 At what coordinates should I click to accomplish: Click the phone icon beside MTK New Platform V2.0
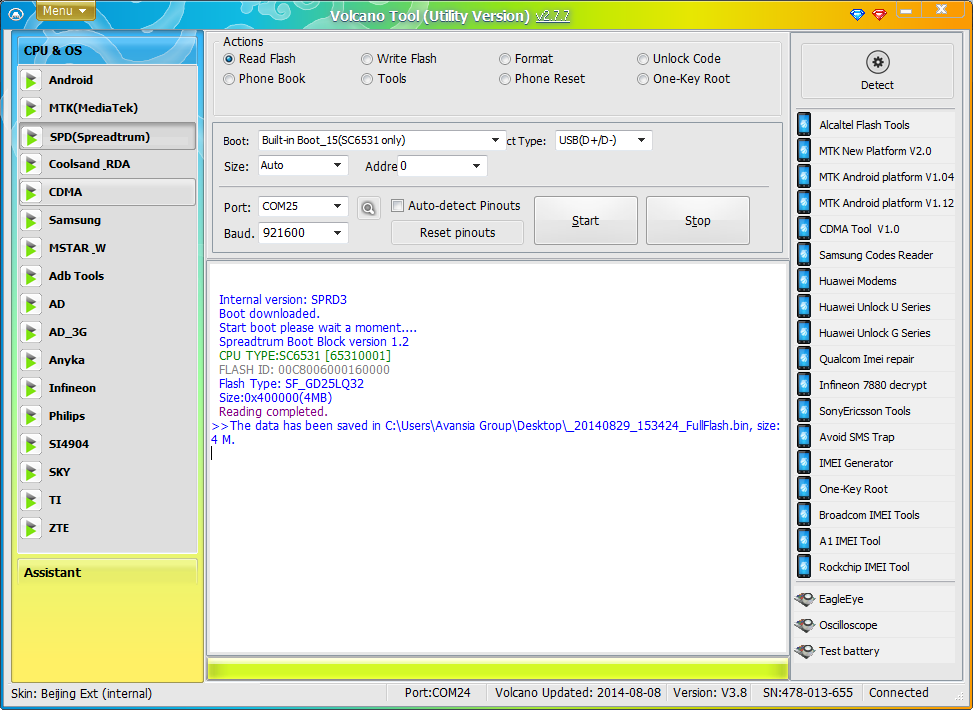804,151
